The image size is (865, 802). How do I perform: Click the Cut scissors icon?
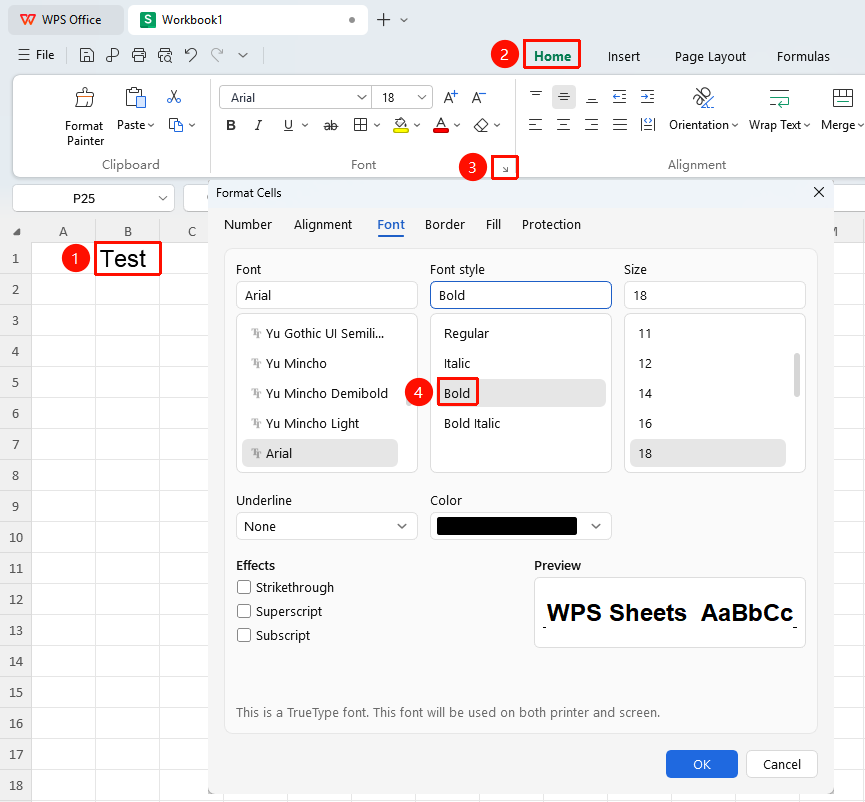(174, 97)
